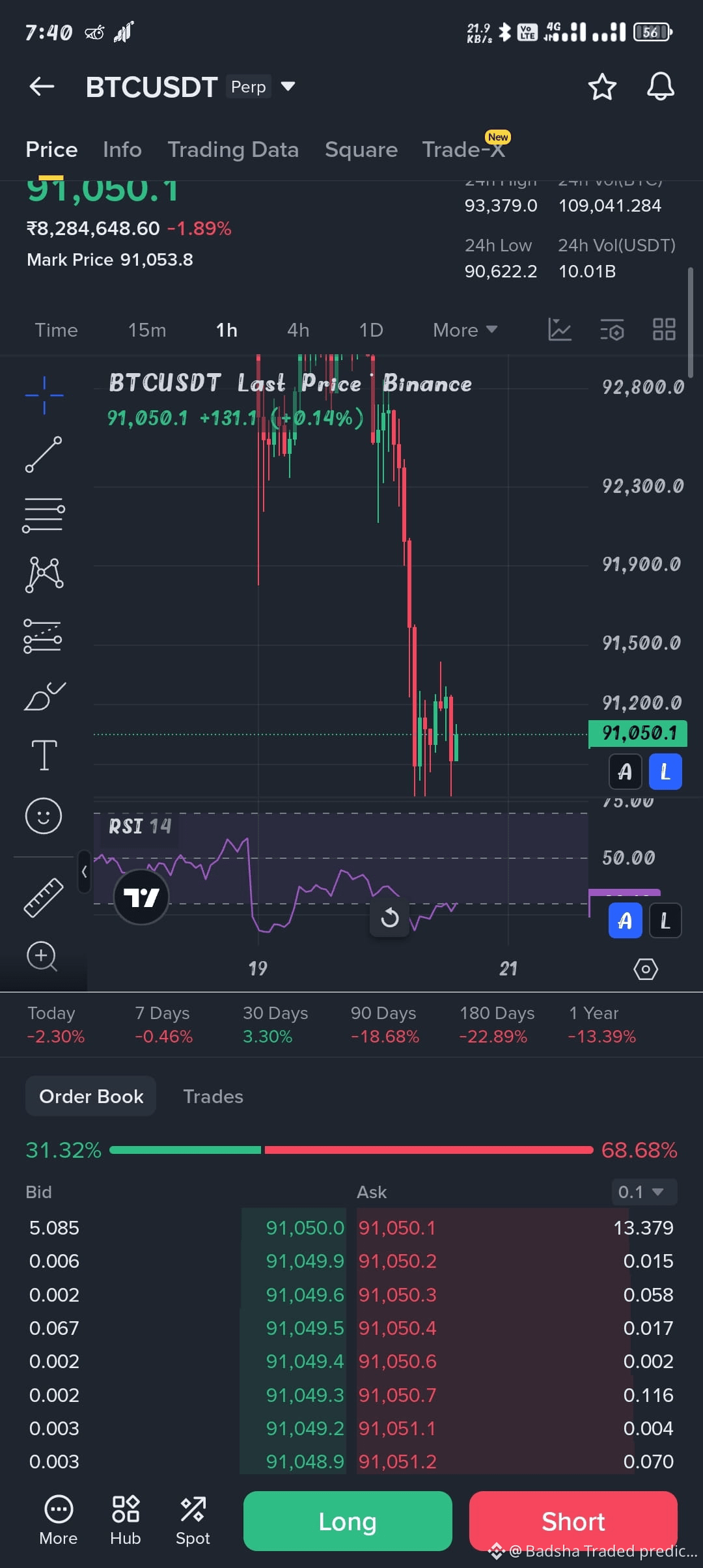Screen dimensions: 703x1568
Task: Tap the page scrollbar on right edge
Action: tap(690, 322)
